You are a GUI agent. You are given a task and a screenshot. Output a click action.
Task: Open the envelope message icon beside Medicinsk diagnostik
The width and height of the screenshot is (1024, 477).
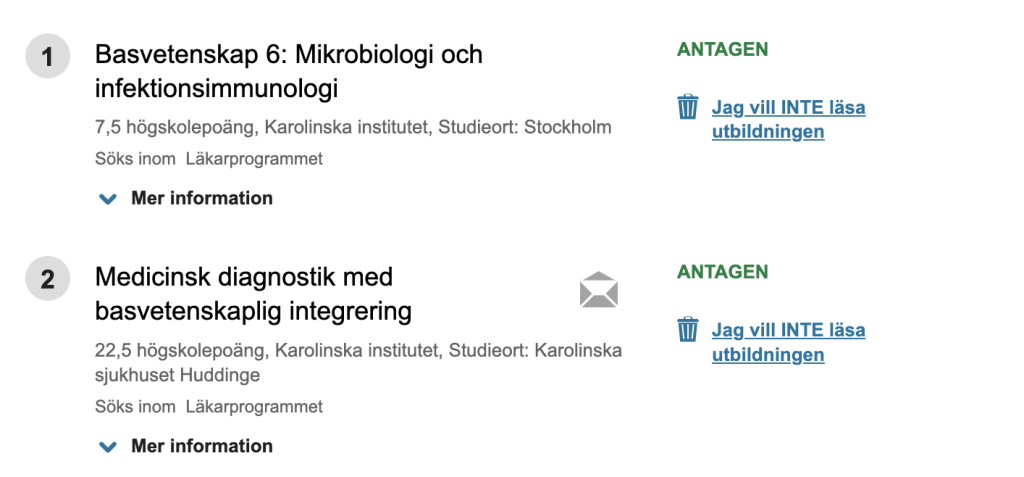click(x=599, y=290)
